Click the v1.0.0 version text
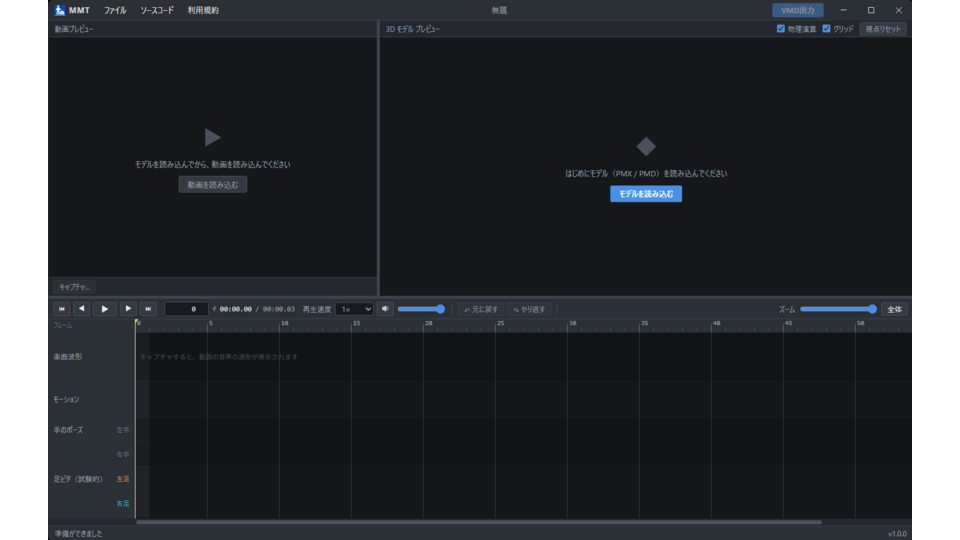This screenshot has height=540, width=960. 897,534
